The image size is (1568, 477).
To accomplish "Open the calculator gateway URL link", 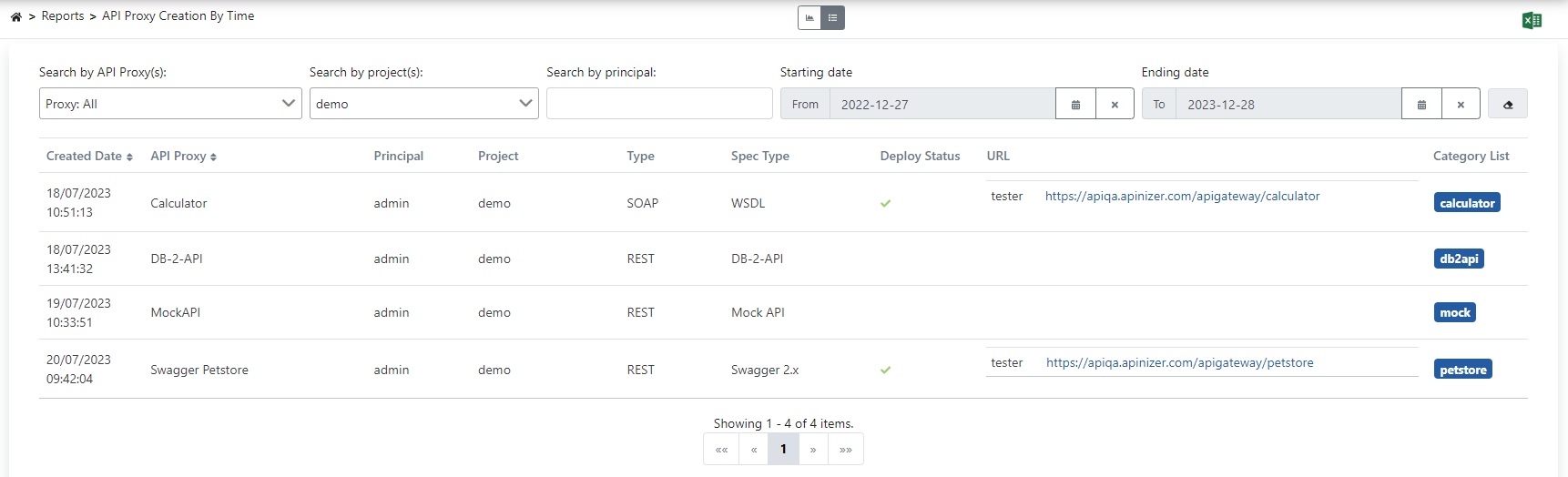I will click(1182, 197).
